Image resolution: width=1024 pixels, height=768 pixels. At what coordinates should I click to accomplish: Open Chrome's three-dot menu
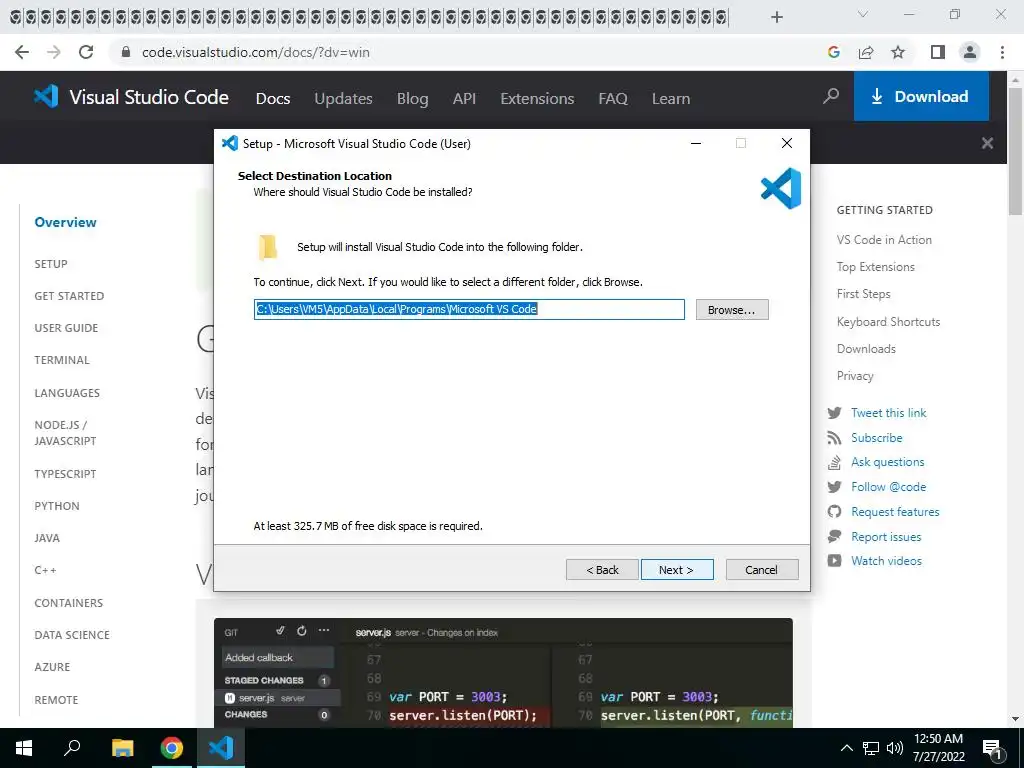(x=1002, y=52)
